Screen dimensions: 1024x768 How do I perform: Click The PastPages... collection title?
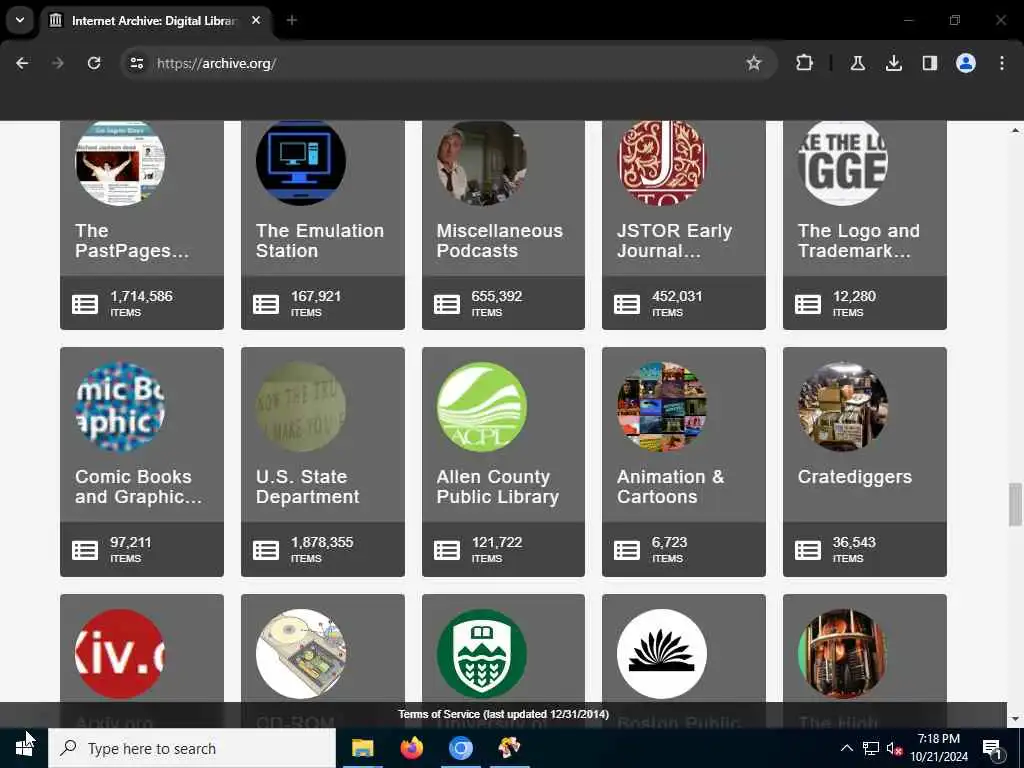point(131,240)
